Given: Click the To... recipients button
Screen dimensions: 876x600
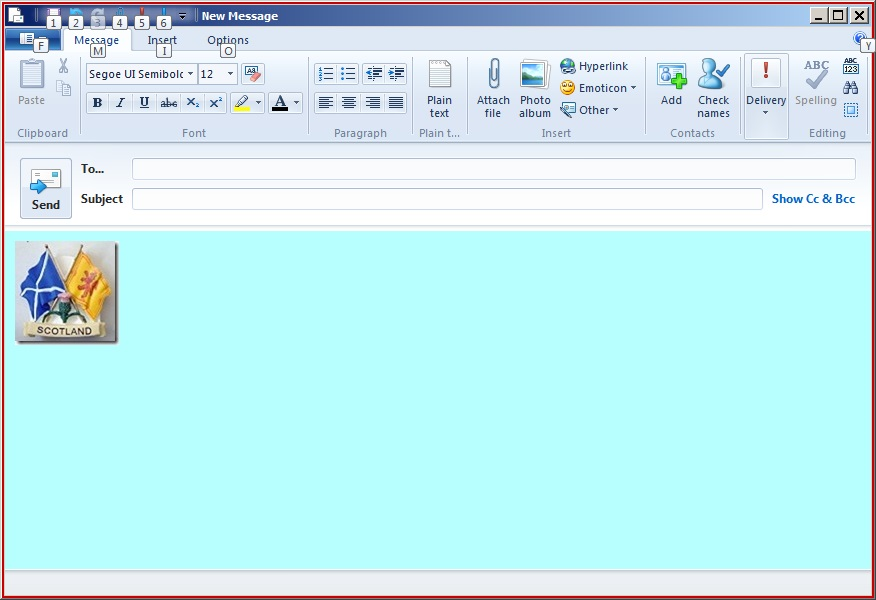Looking at the screenshot, I should [93, 169].
